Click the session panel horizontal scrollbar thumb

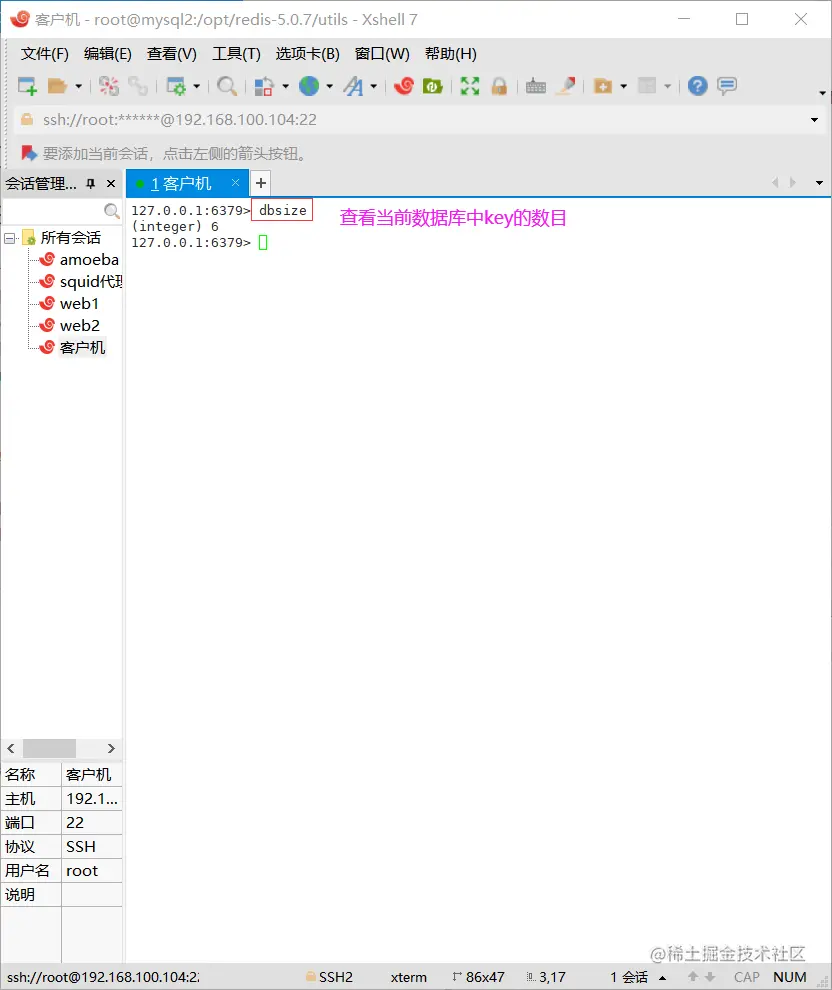[x=49, y=748]
